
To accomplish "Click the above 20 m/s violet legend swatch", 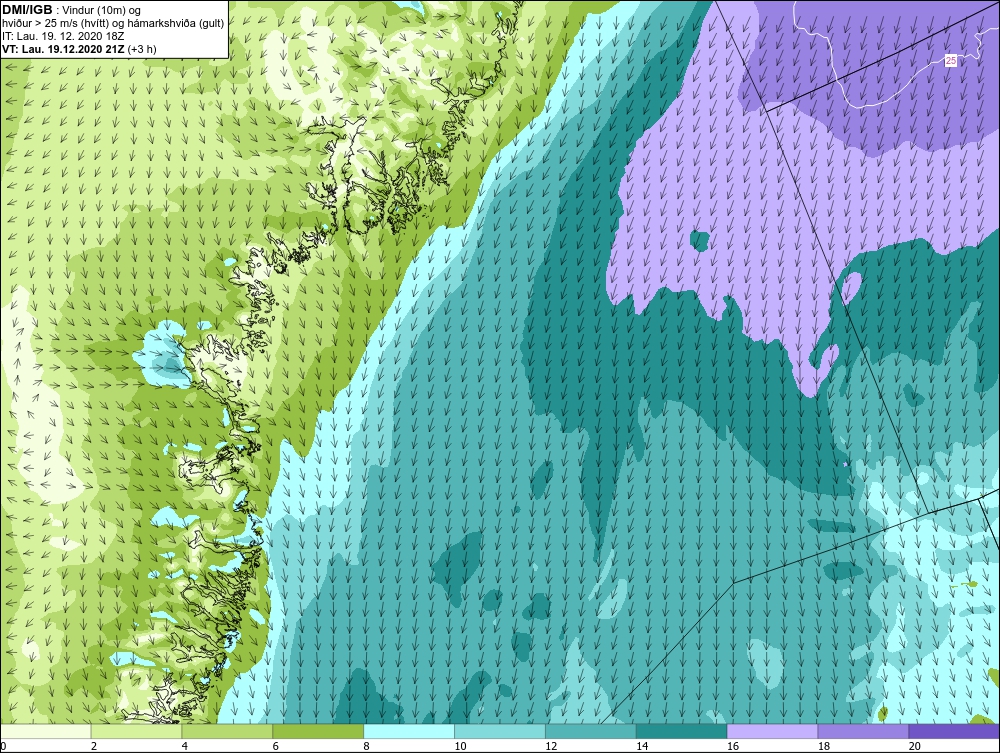I will click(x=954, y=731).
